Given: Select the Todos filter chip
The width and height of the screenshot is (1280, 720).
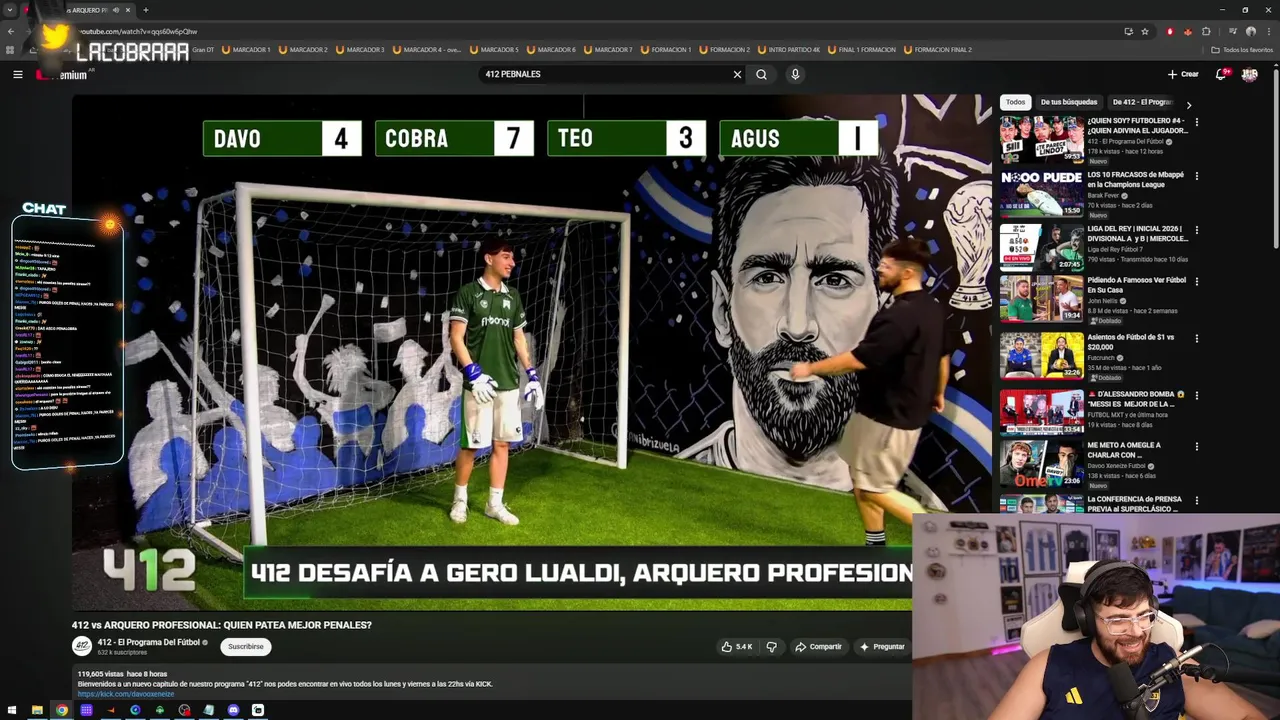Looking at the screenshot, I should 1015,102.
